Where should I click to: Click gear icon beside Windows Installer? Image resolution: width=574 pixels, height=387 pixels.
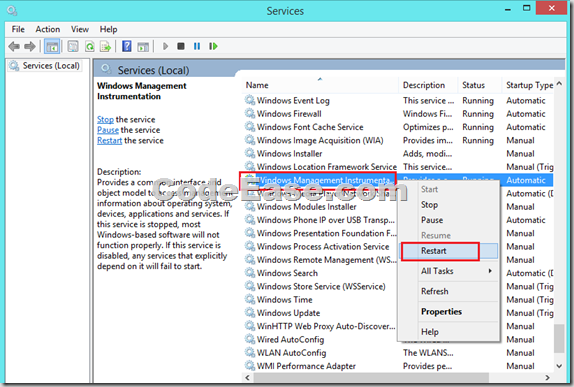(250, 153)
